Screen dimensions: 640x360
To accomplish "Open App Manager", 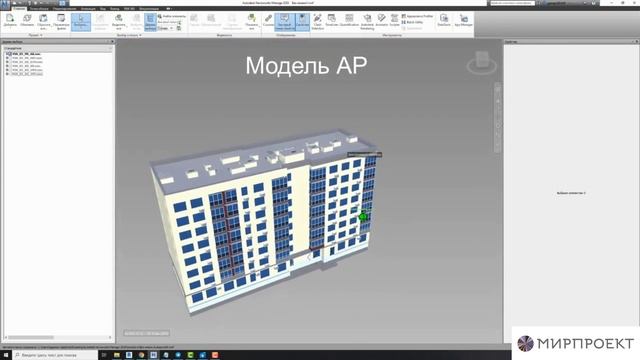I will click(463, 21).
